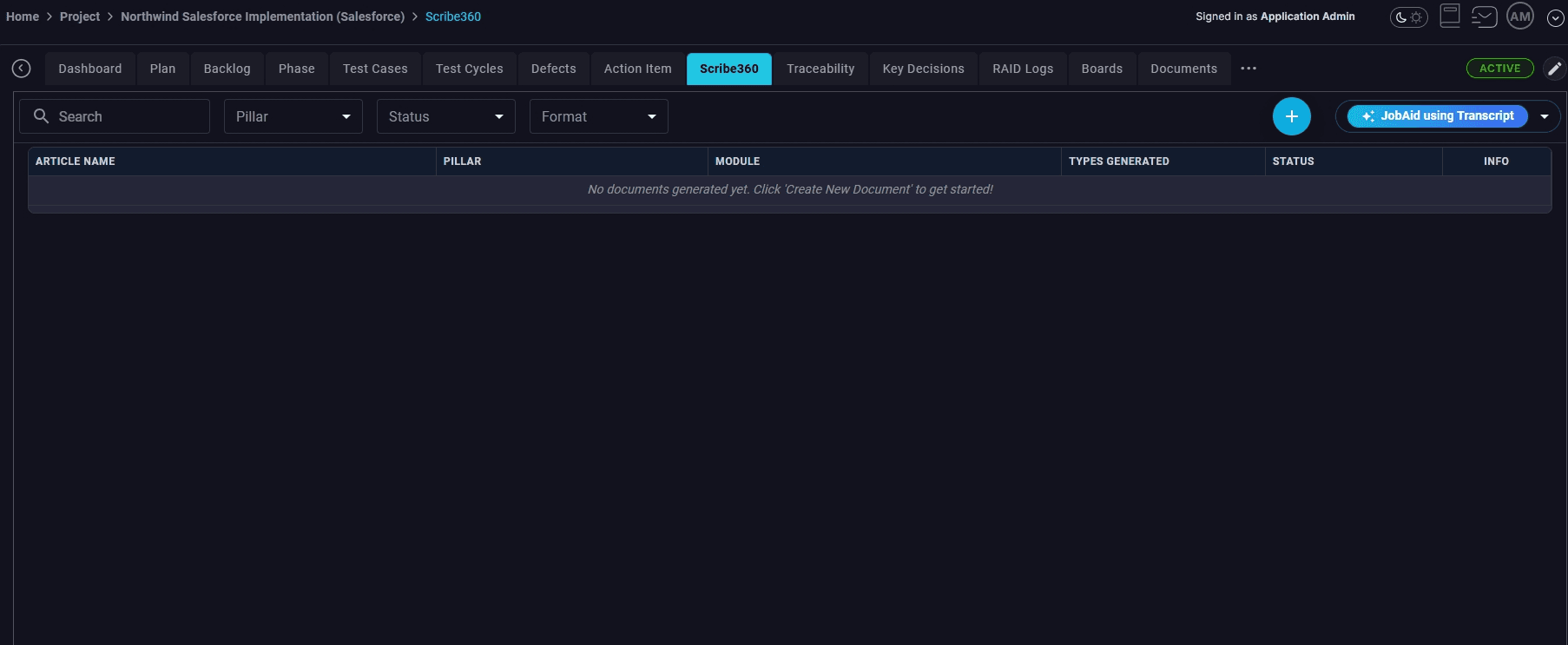Screen dimensions: 1568x645
Task: Go to Home breadcrumb
Action: [x=23, y=16]
